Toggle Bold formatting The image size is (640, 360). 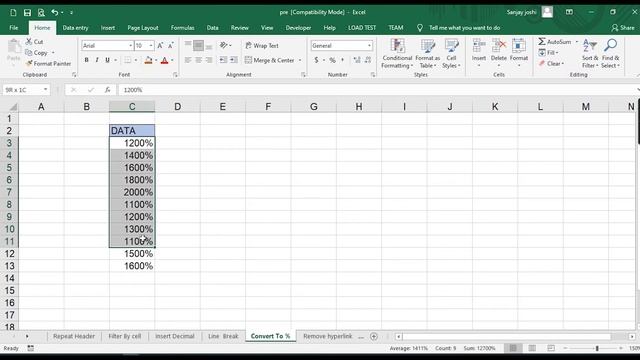pos(87,60)
